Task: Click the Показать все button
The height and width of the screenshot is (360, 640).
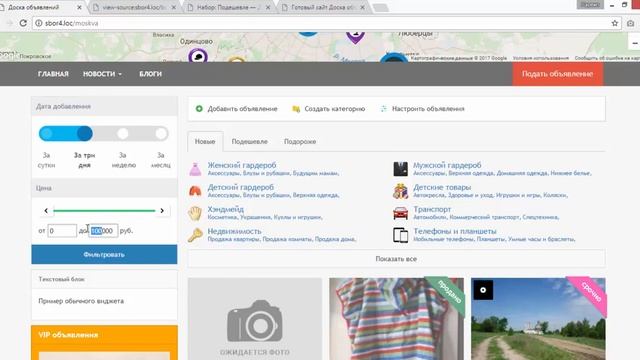Action: pos(396,259)
